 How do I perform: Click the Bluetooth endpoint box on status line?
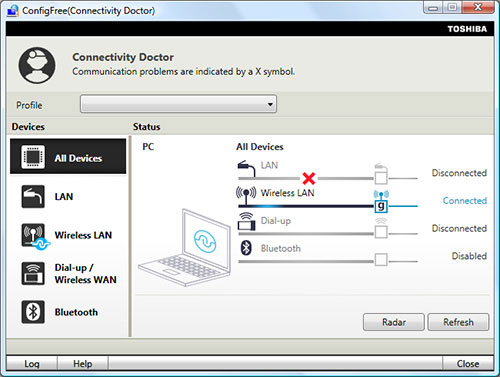click(x=381, y=259)
